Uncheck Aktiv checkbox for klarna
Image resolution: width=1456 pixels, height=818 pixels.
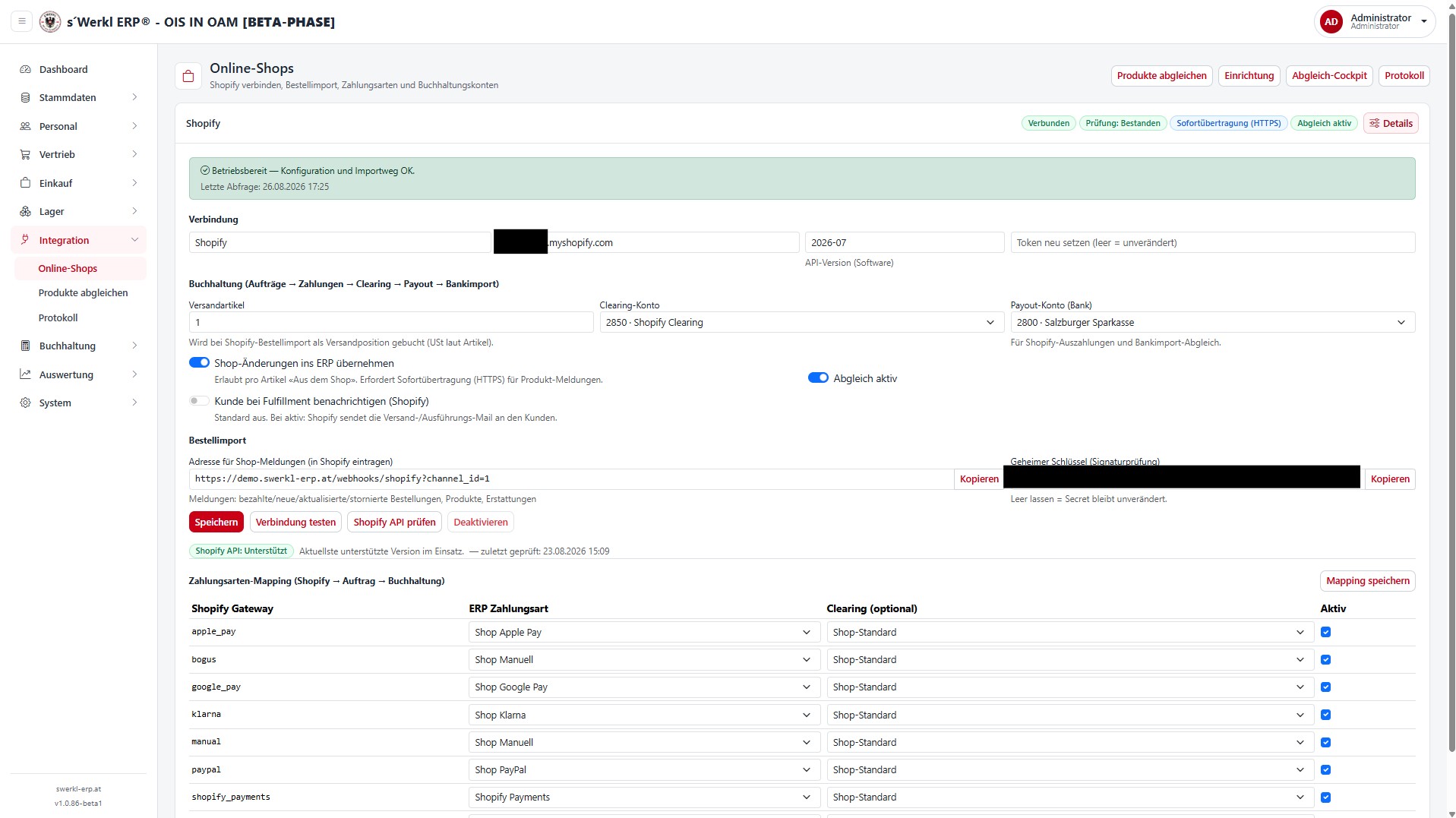(x=1325, y=715)
